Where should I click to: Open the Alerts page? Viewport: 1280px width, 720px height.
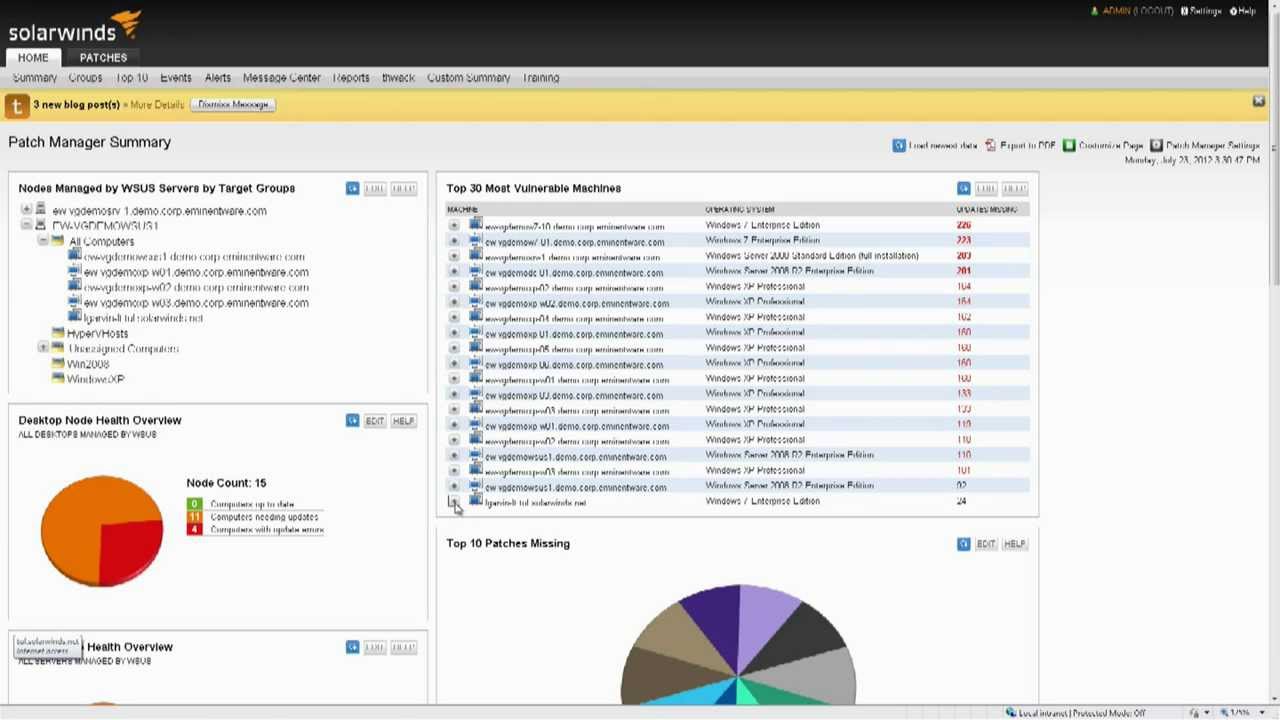[x=217, y=78]
